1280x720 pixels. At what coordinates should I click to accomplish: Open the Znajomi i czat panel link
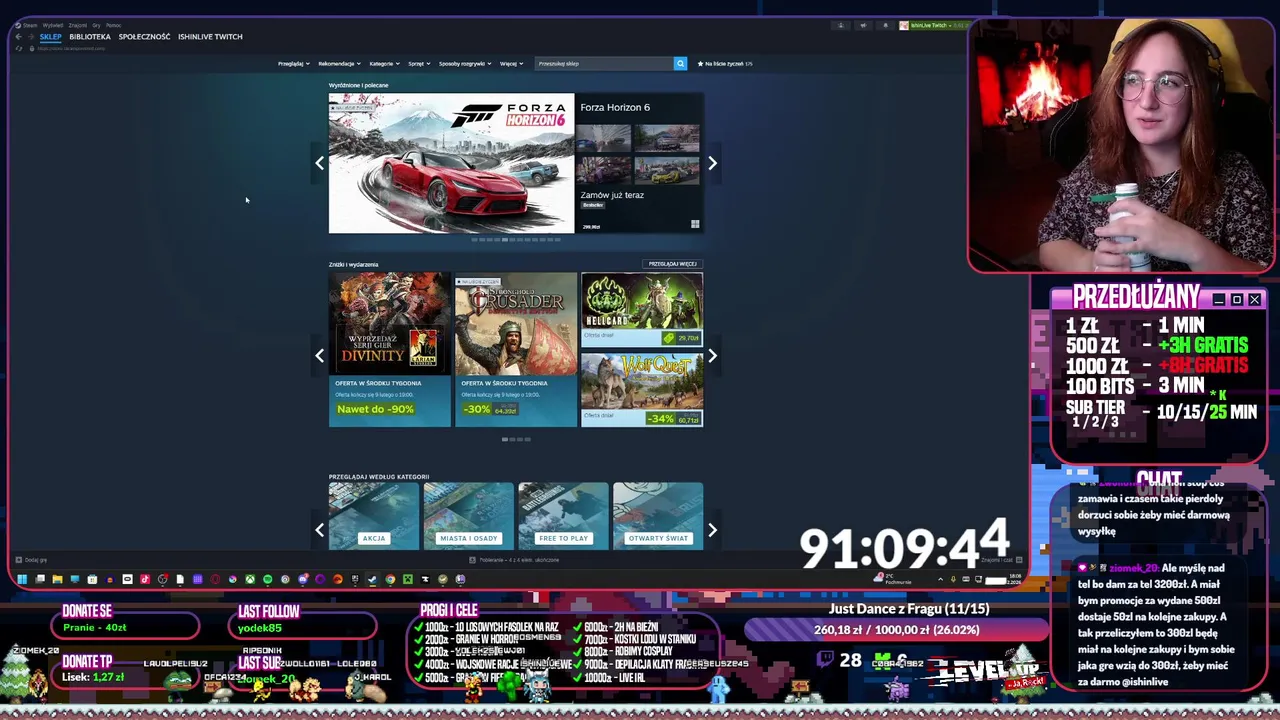tap(1002, 560)
